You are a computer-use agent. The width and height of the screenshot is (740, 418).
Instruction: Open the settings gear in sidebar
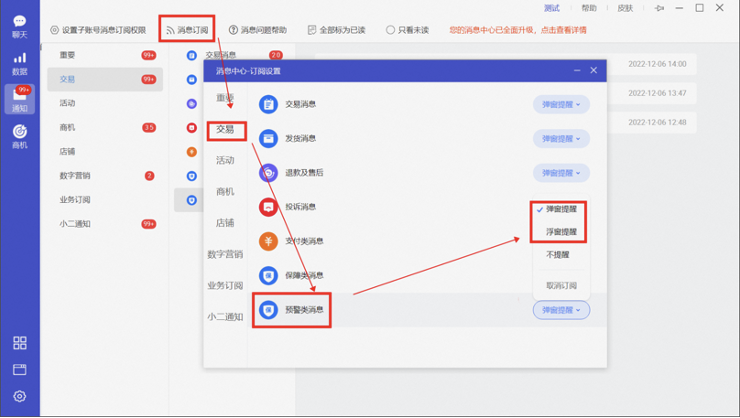coord(20,396)
